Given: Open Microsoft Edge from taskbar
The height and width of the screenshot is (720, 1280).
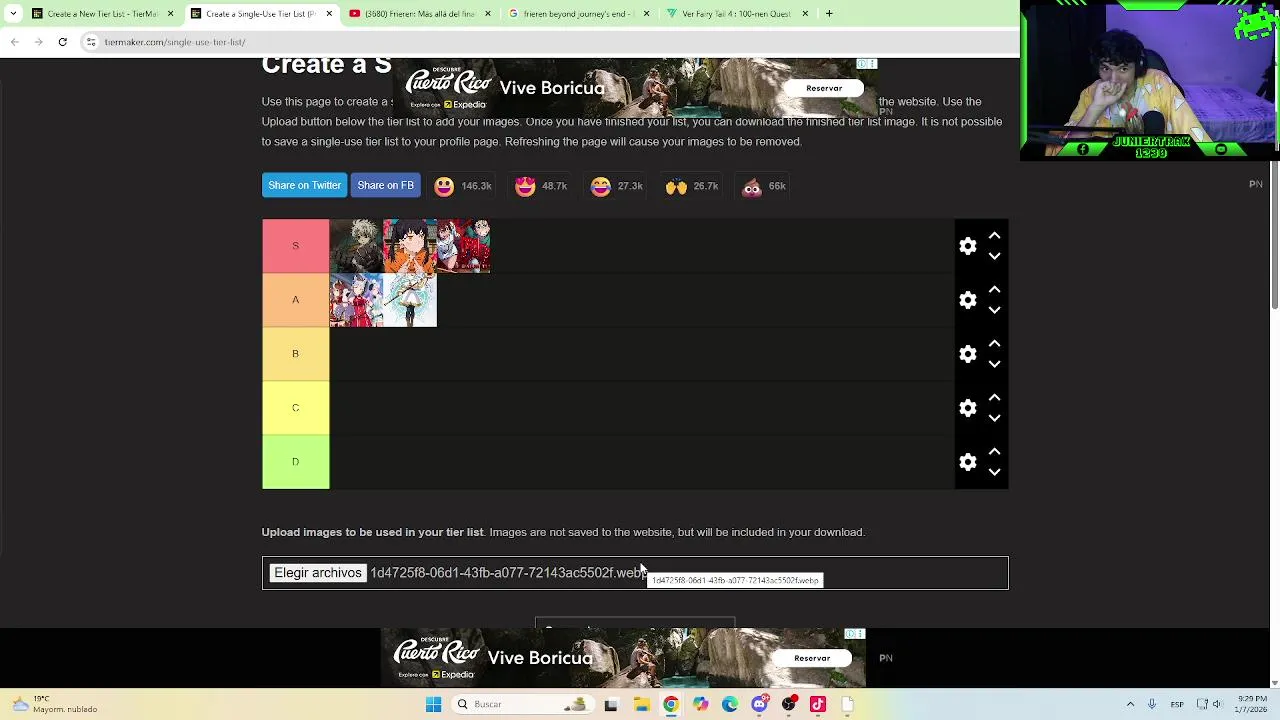Looking at the screenshot, I should click(730, 704).
